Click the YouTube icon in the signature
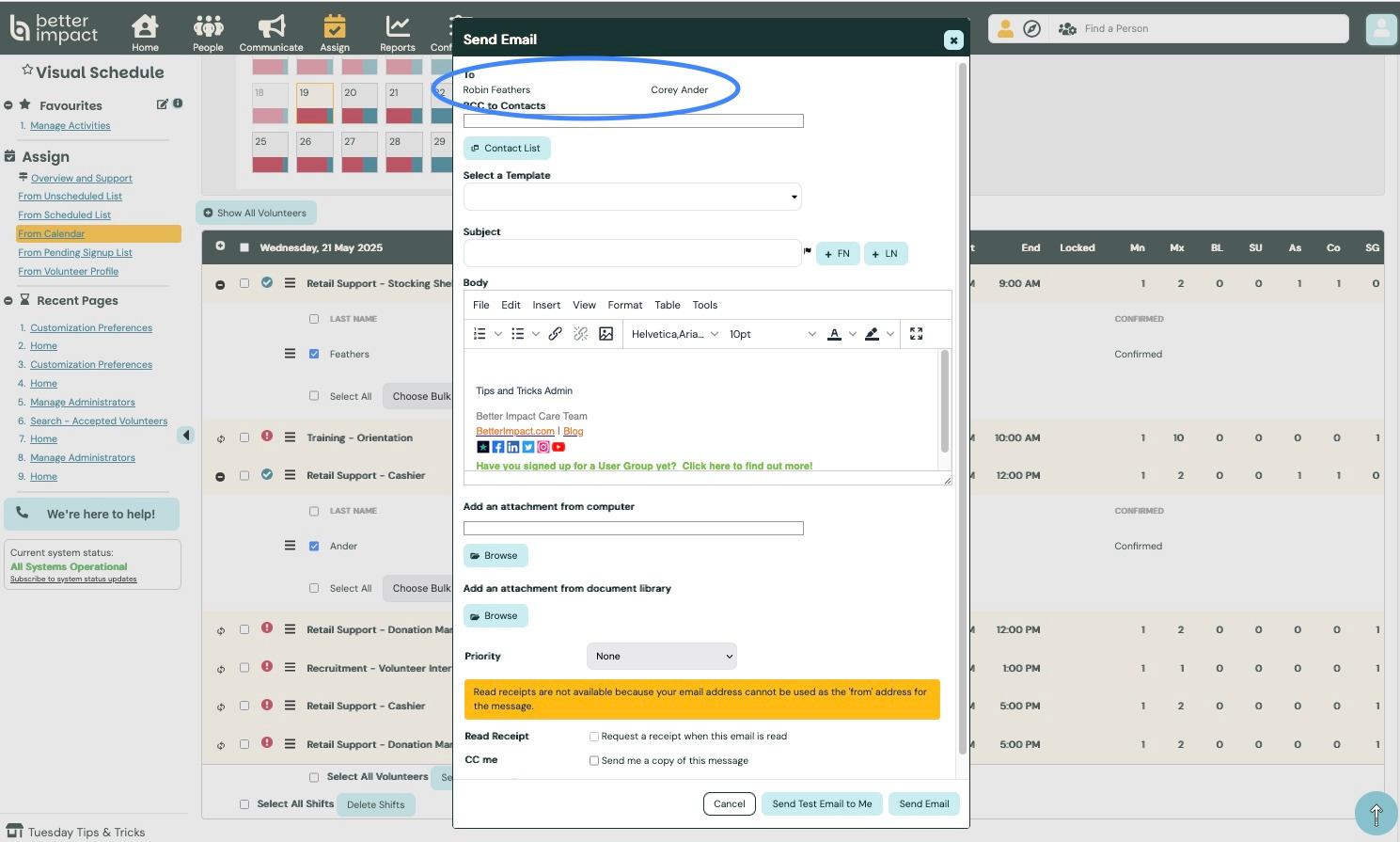This screenshot has width=1400, height=842. (558, 447)
